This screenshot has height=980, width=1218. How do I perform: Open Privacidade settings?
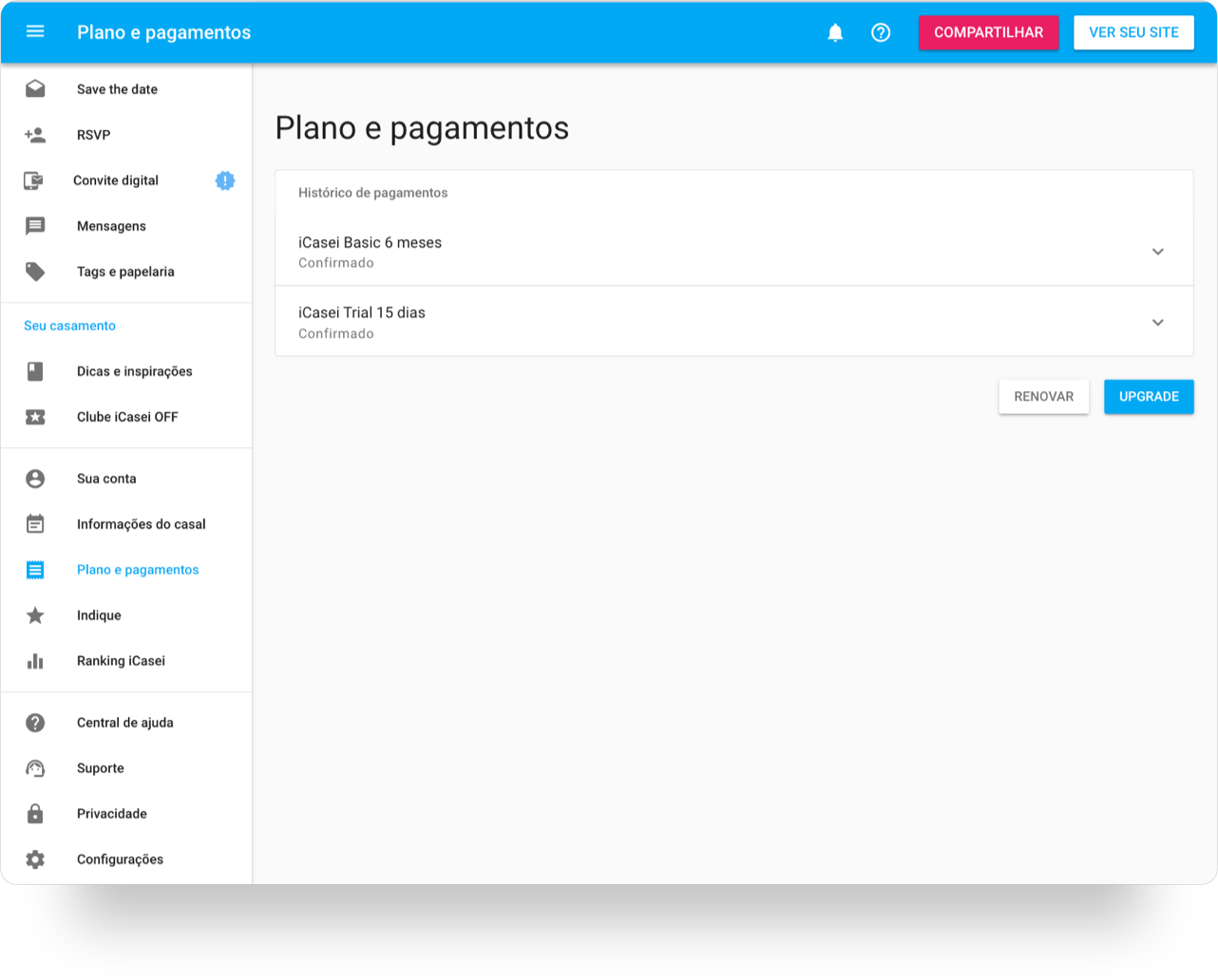[x=126, y=814]
